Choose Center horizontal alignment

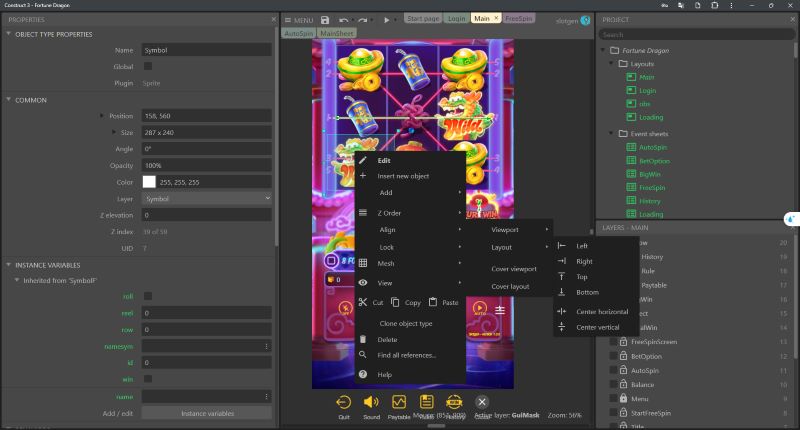click(x=596, y=311)
